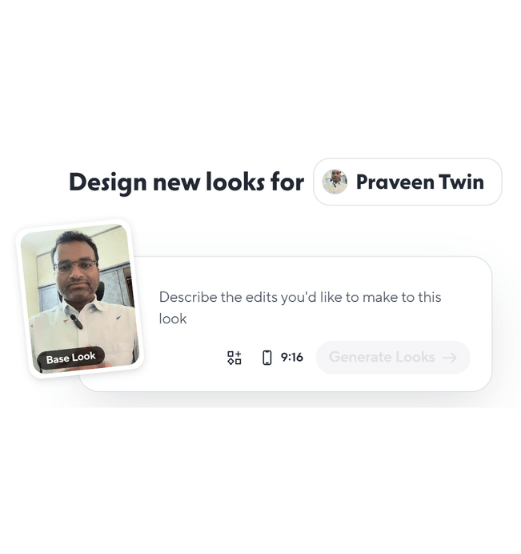Select the 9:16 aspect ratio label

(x=292, y=357)
